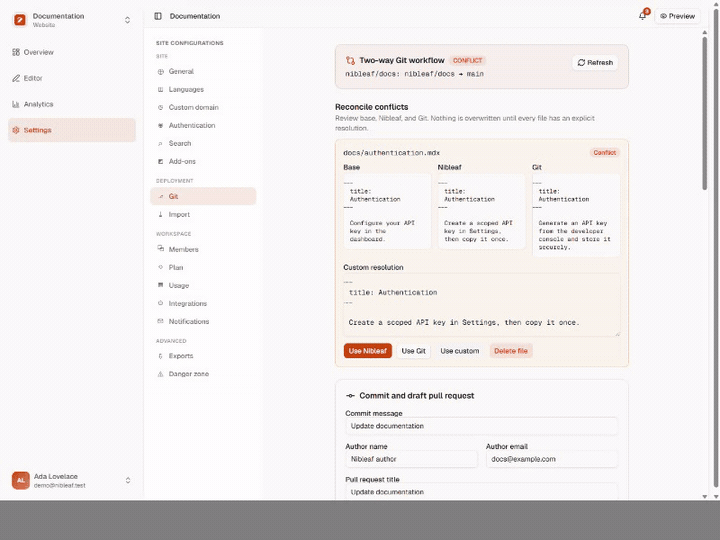
Task: Open Languages settings
Action: (203, 90)
